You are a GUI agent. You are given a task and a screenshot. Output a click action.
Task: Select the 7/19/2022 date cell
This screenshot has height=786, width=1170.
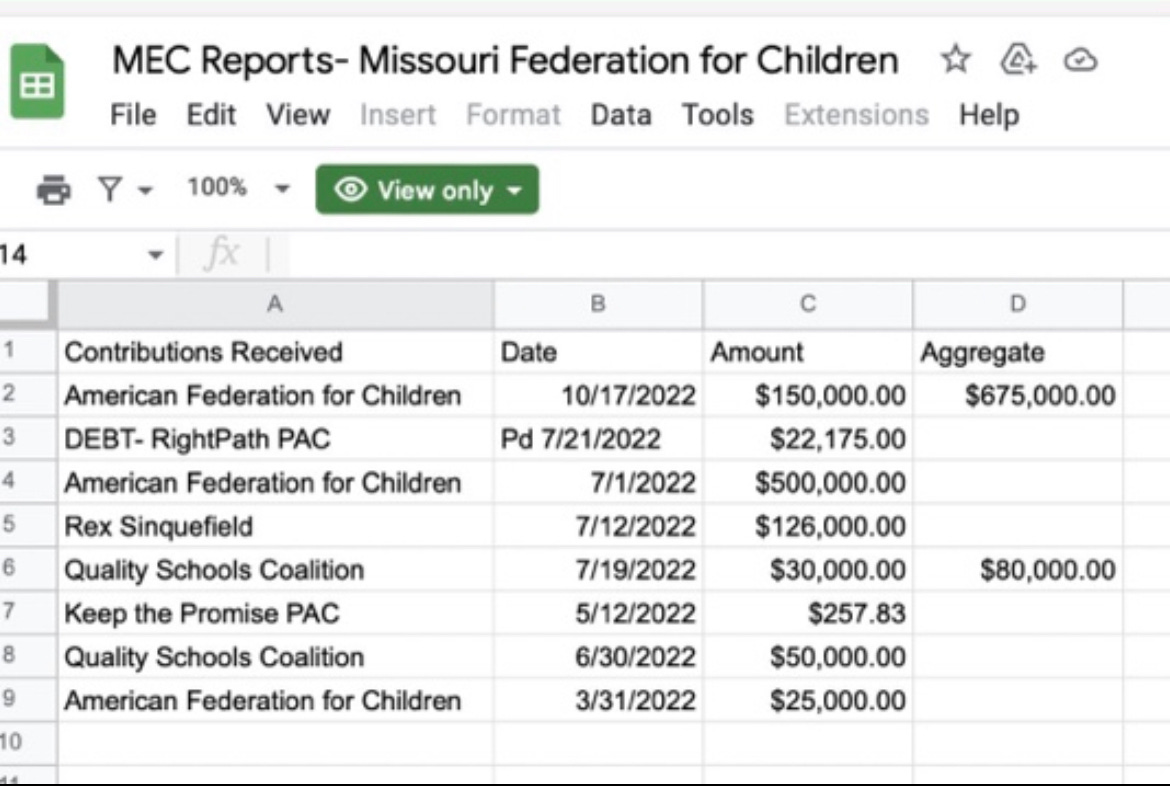[x=598, y=570]
